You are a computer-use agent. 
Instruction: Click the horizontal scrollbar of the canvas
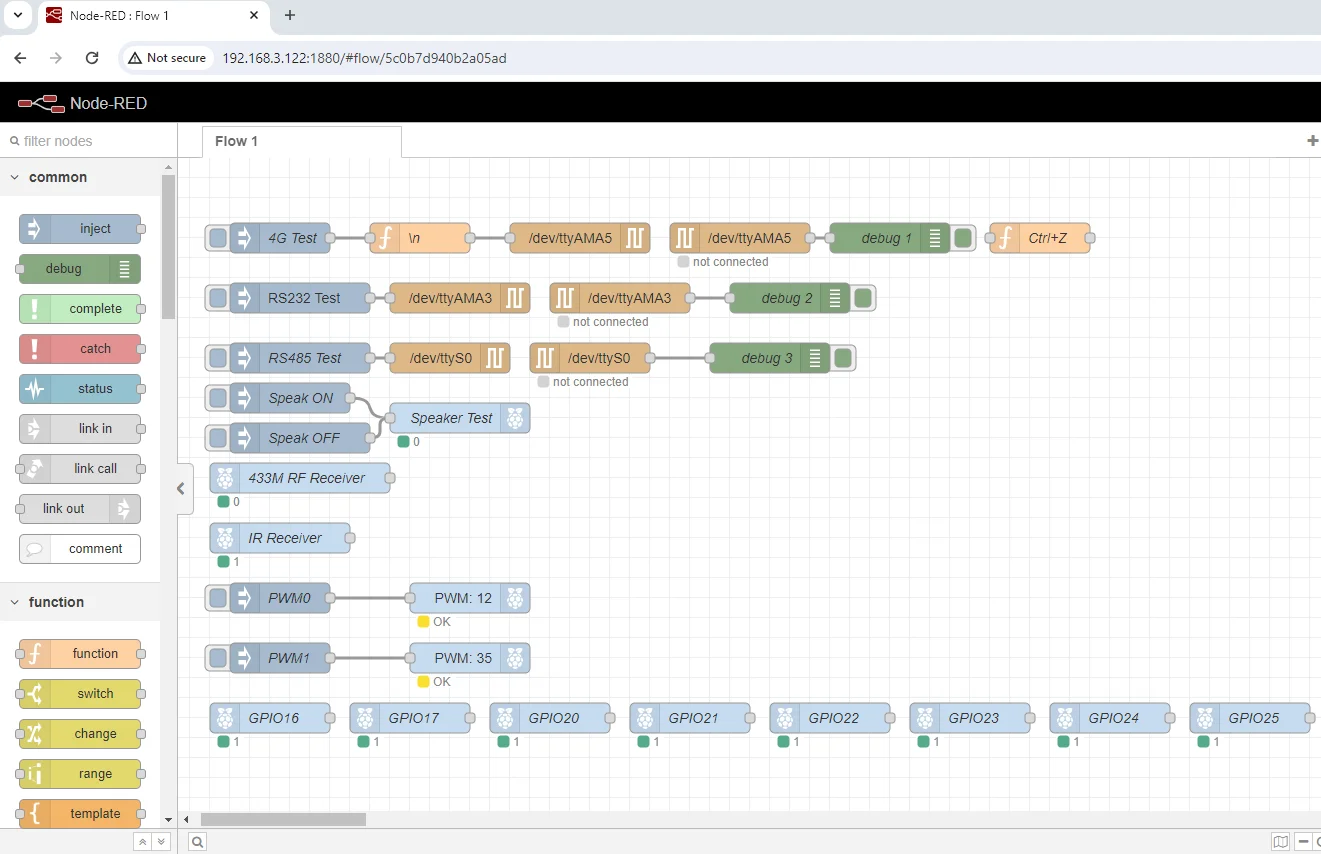[x=283, y=819]
